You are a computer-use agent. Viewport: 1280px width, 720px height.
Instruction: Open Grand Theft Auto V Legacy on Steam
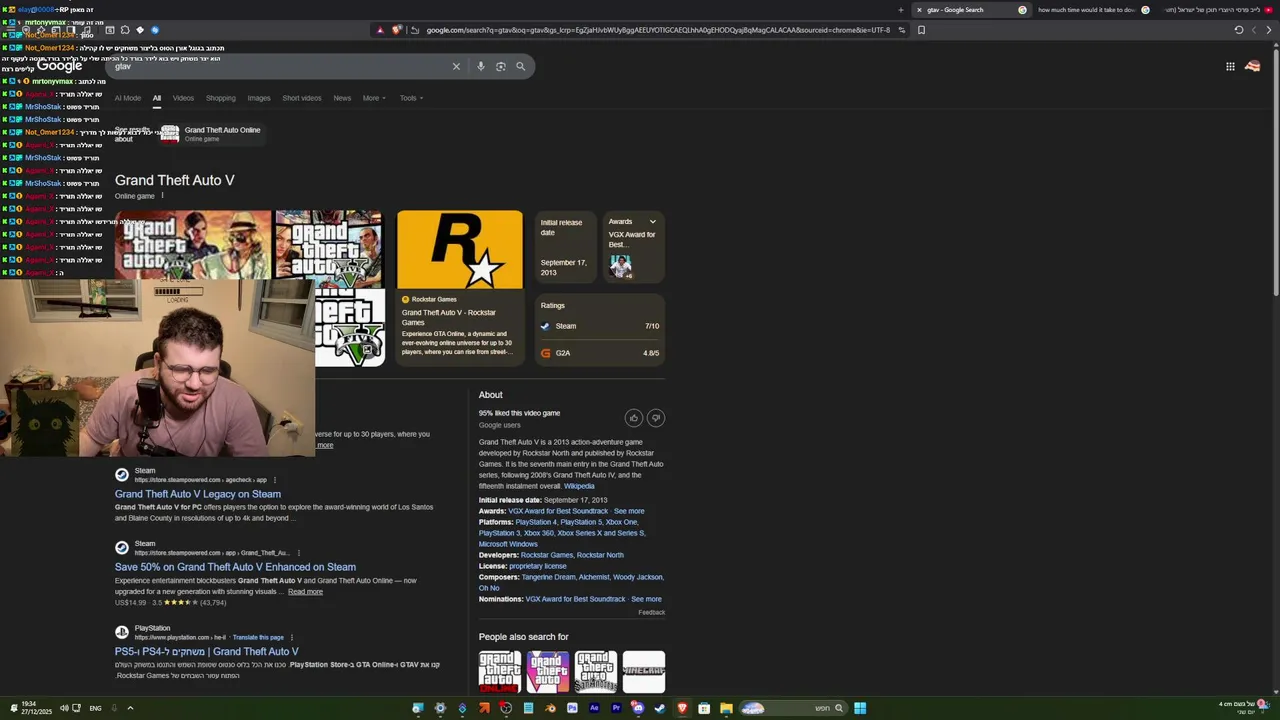pyautogui.click(x=198, y=494)
